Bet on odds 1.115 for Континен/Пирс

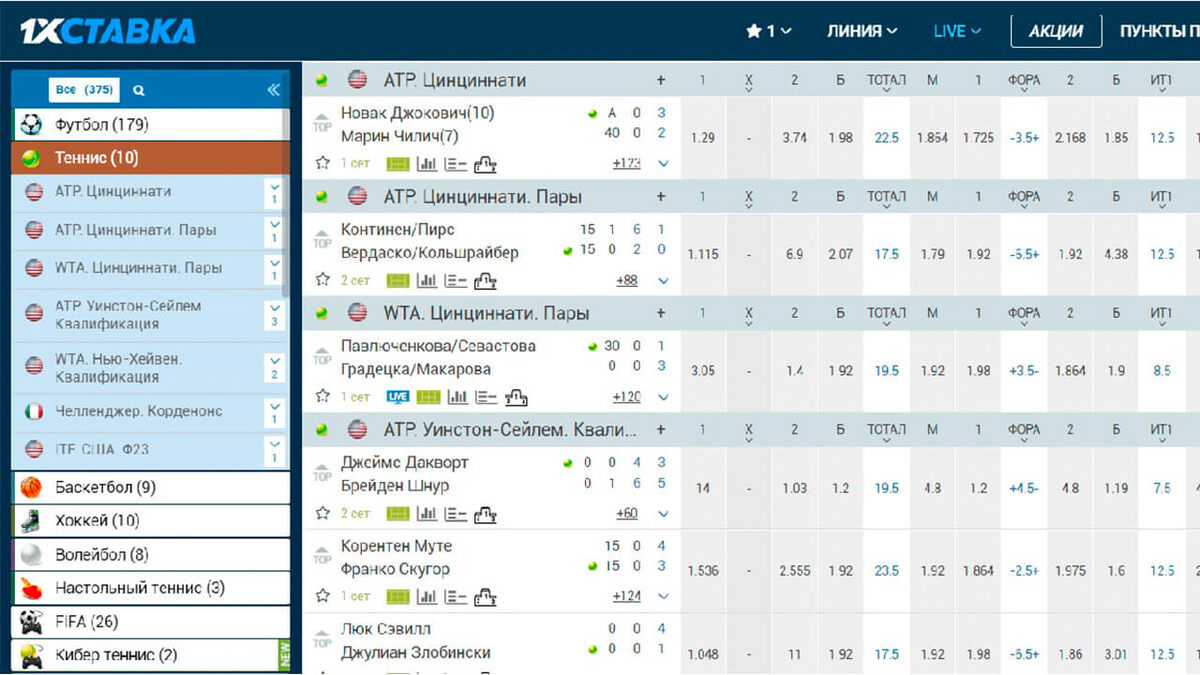click(703, 254)
